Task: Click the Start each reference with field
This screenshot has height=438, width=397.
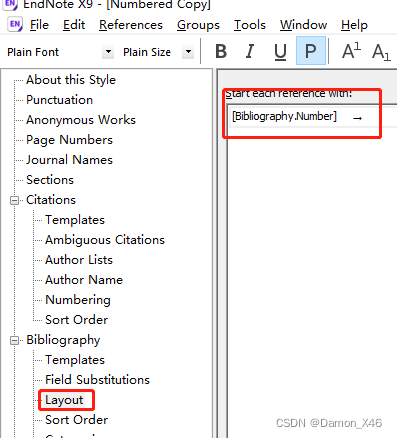Action: 313,117
